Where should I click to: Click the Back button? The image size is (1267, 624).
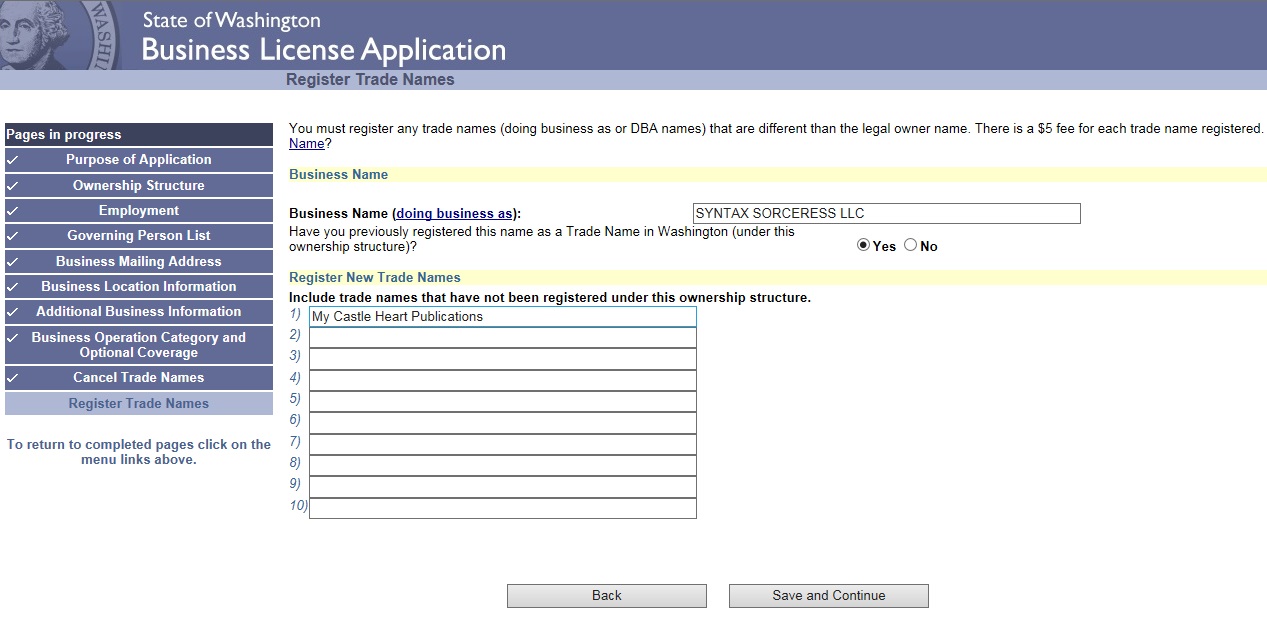pos(606,596)
